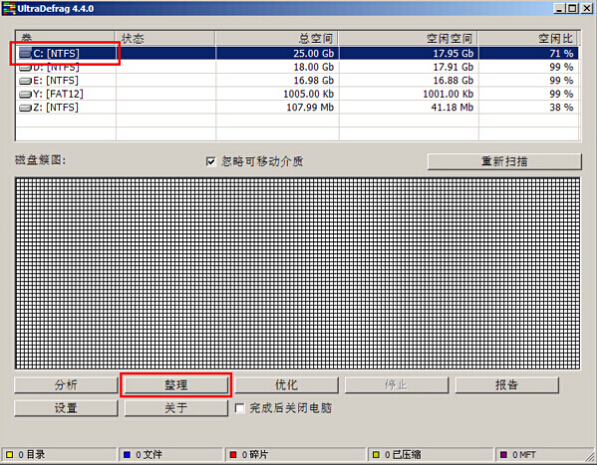This screenshot has width=597, height=465.
Task: Select the Z: NTFS drive icon
Action: (26, 108)
